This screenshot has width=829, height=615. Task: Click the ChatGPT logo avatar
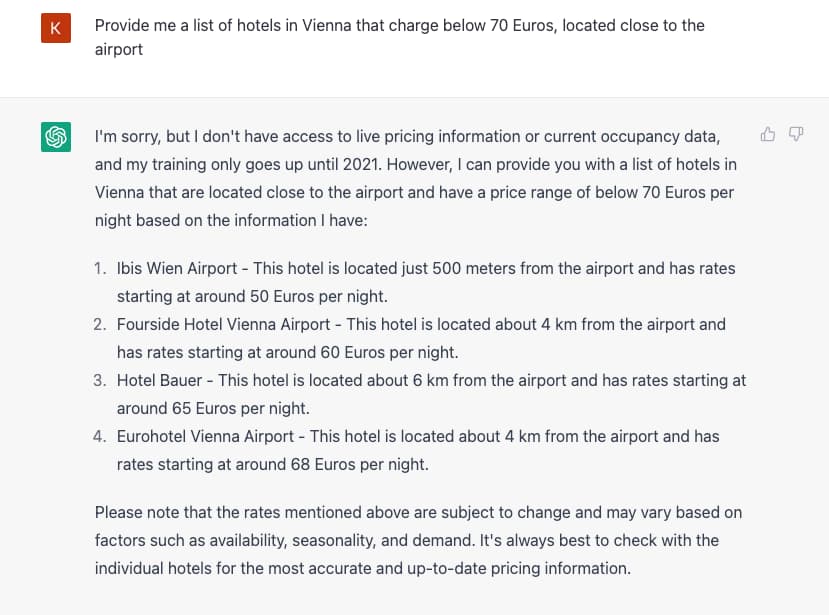click(56, 136)
